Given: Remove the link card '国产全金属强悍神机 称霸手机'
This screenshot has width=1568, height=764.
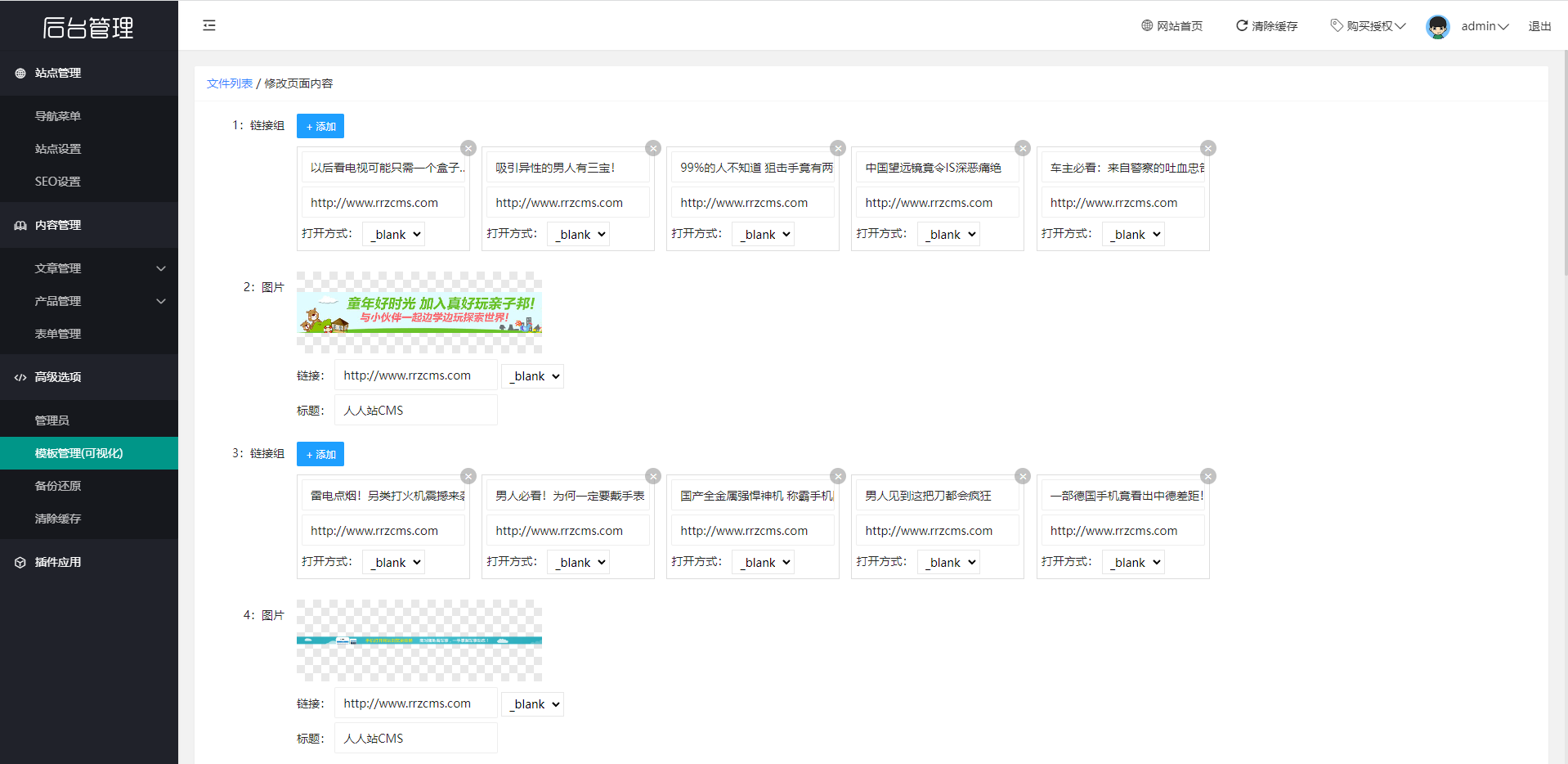Looking at the screenshot, I should click(x=838, y=476).
